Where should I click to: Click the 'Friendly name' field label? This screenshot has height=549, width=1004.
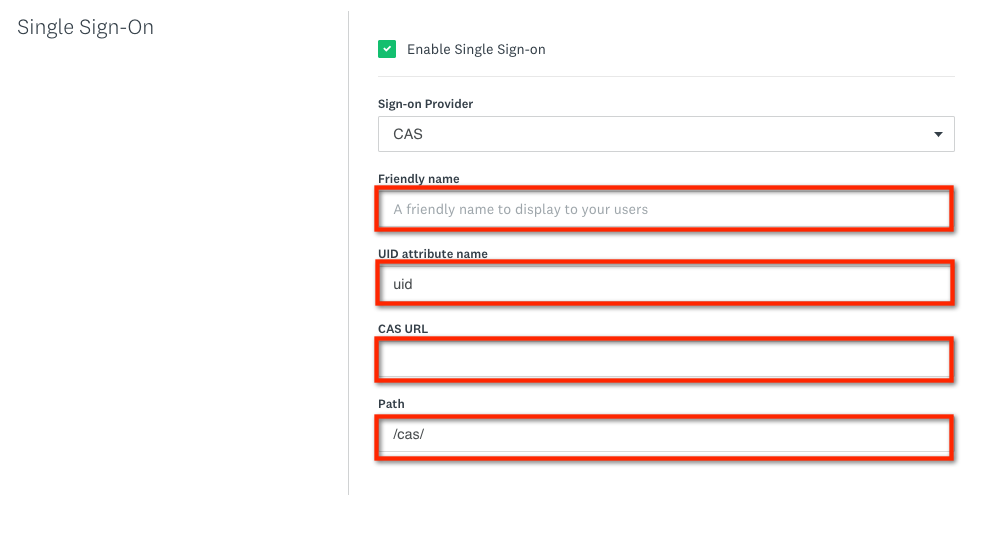[x=418, y=179]
